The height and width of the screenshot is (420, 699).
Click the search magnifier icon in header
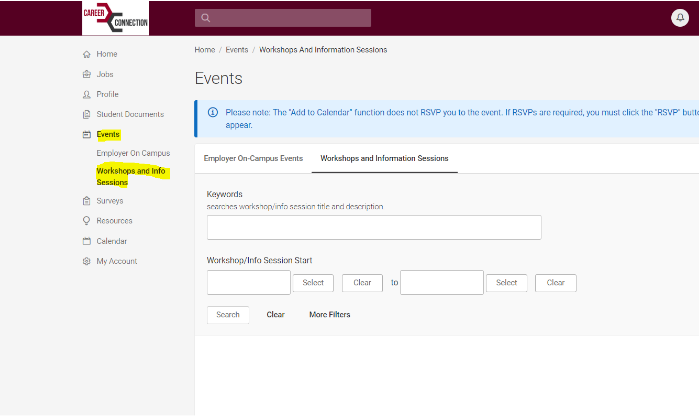(x=205, y=18)
